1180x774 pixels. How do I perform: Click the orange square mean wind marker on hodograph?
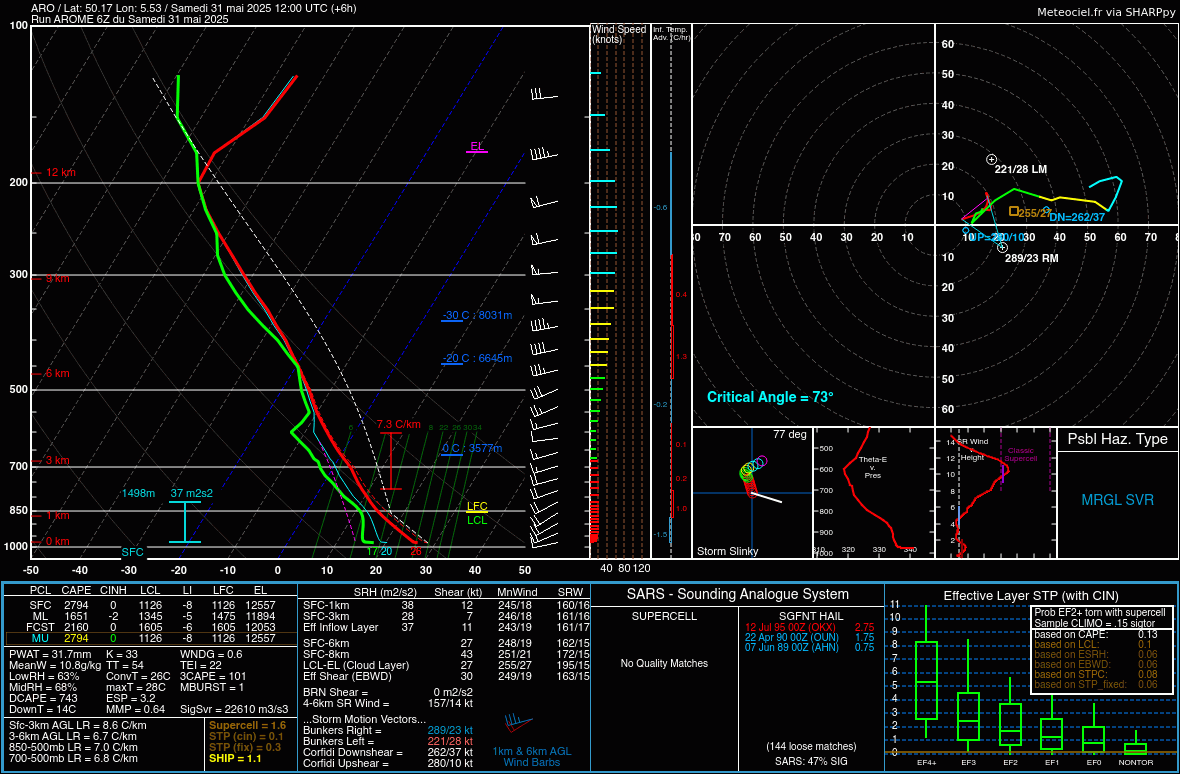[1013, 211]
